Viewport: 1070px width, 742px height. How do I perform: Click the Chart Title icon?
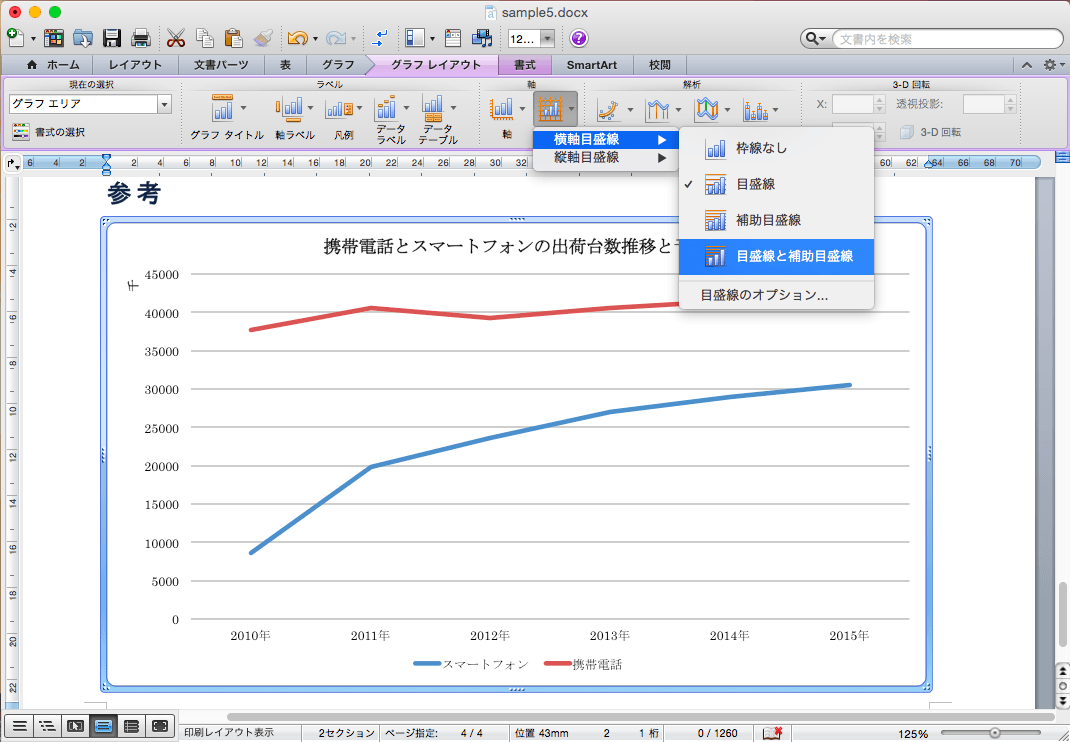[222, 108]
